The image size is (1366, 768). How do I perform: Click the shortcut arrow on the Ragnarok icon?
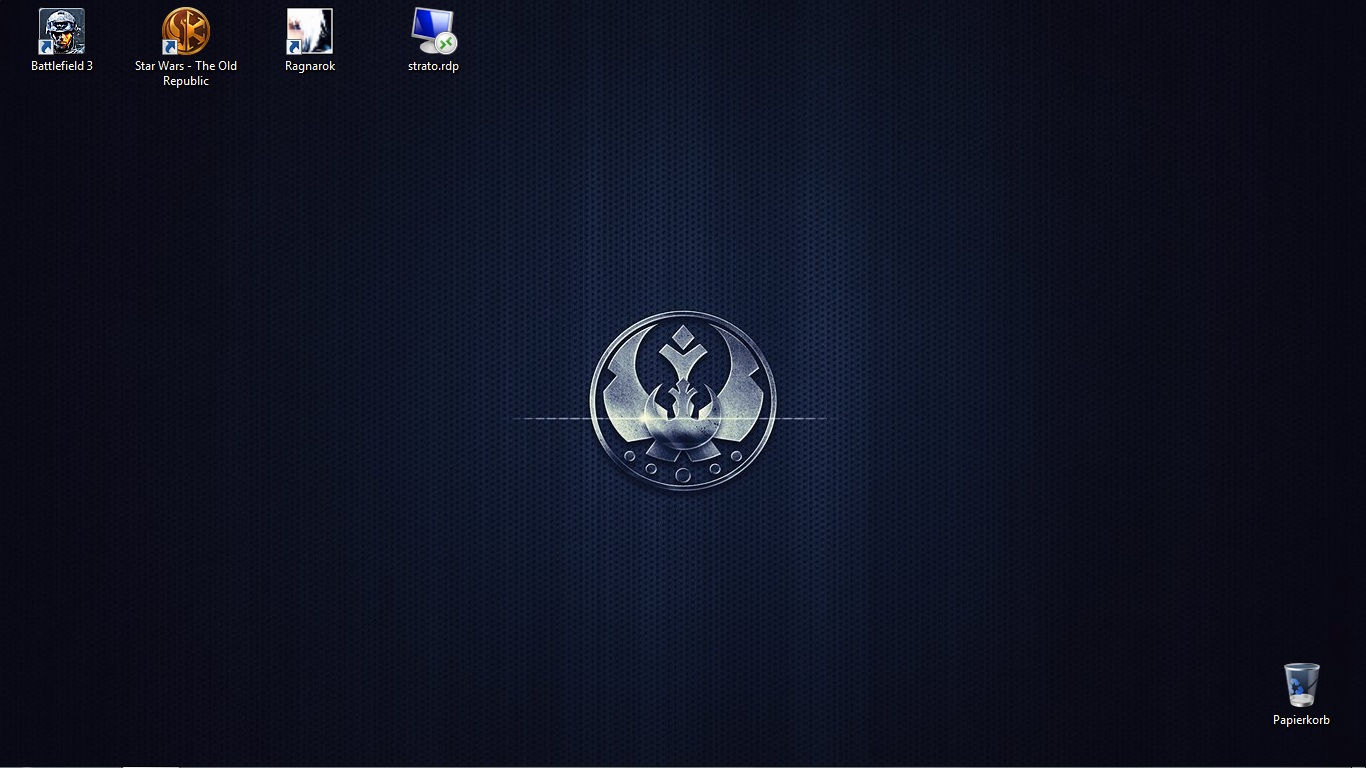(x=295, y=47)
